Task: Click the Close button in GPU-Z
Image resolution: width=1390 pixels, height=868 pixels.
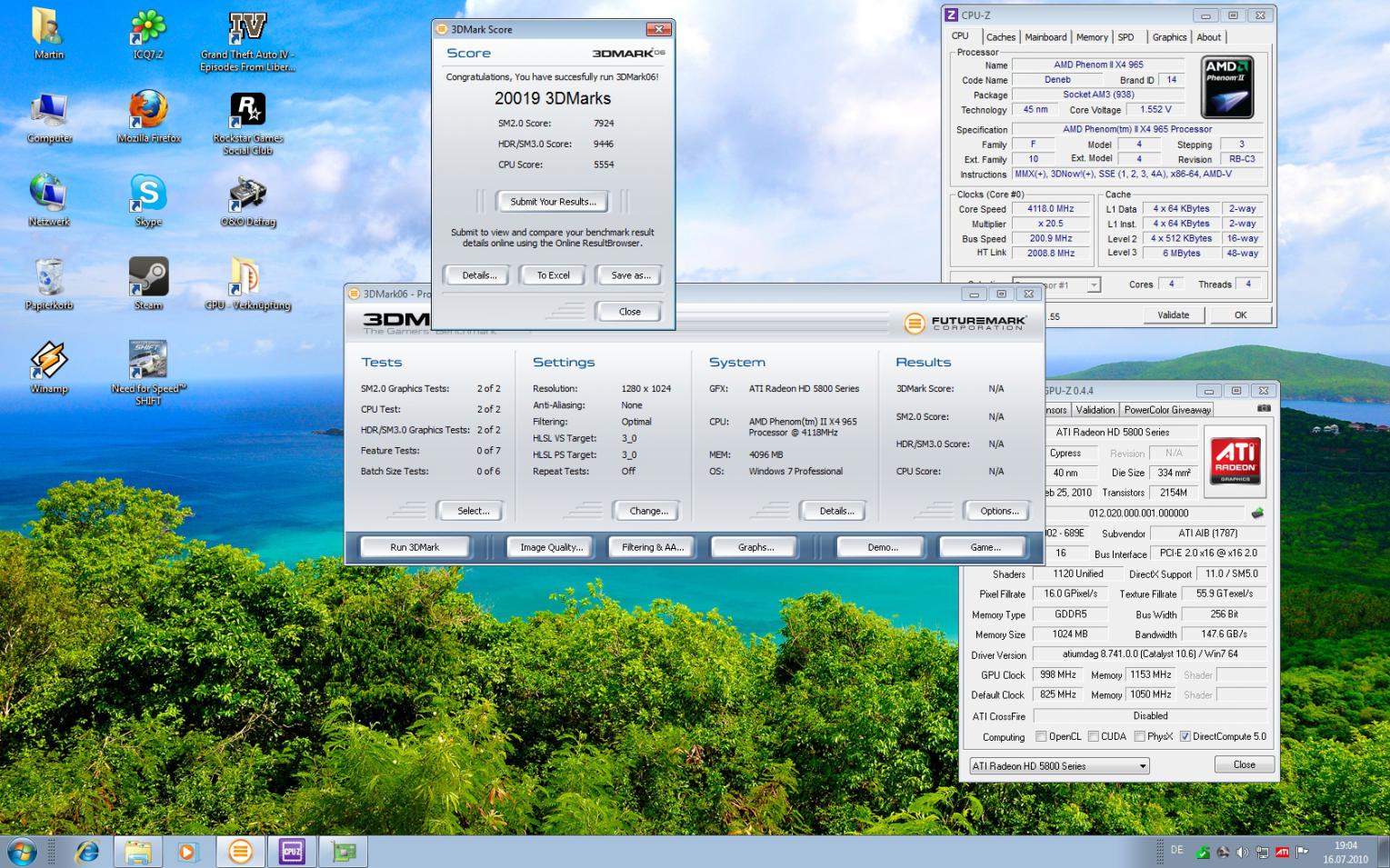Action: click(x=1244, y=765)
